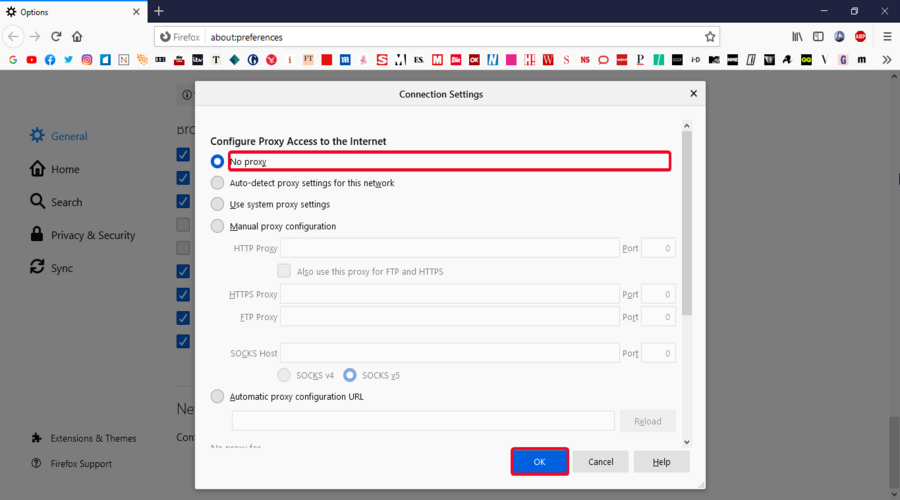Screen dimensions: 900x500
Task: Click the SOCKS Host Port field
Action: 658,353
